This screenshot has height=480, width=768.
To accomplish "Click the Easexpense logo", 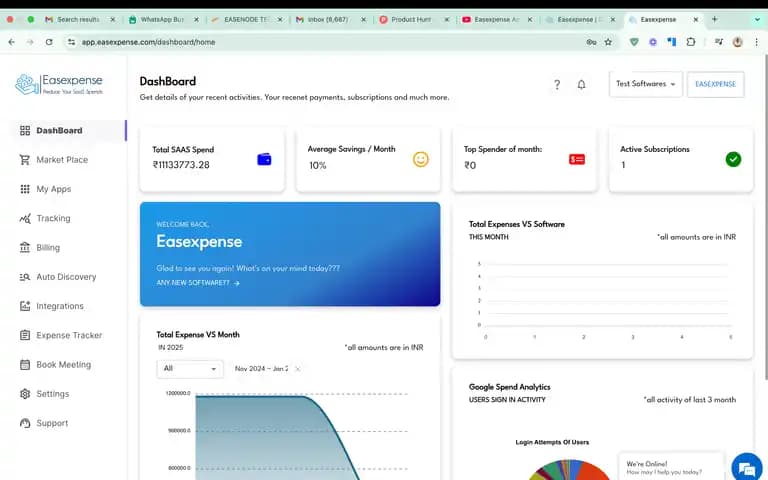I will (x=59, y=84).
